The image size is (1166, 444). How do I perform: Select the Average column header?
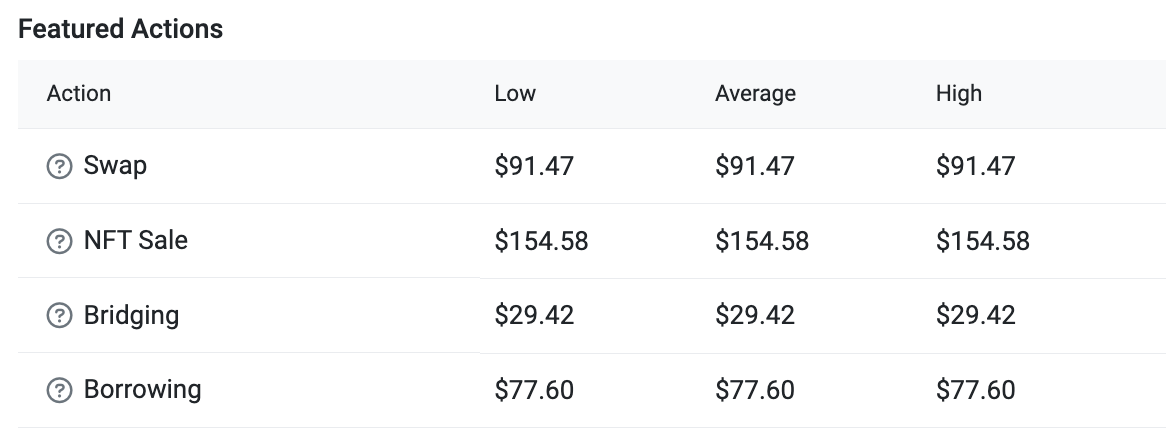coord(756,94)
